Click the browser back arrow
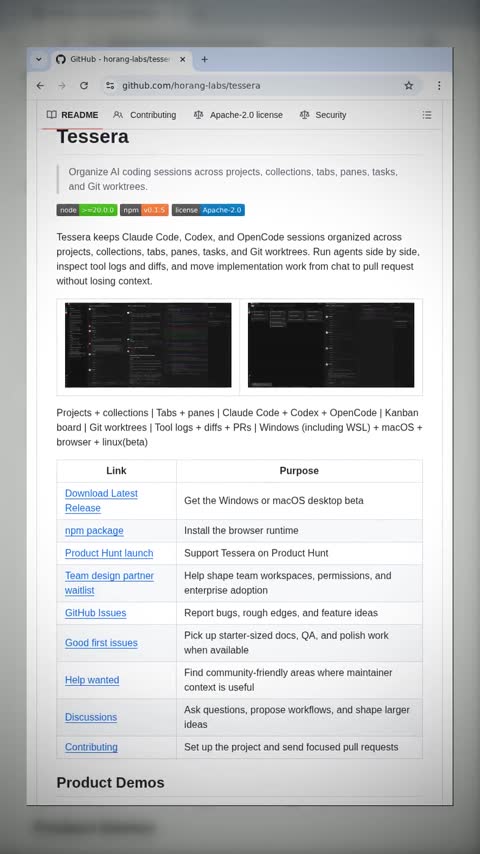The height and width of the screenshot is (854, 480). (x=40, y=86)
